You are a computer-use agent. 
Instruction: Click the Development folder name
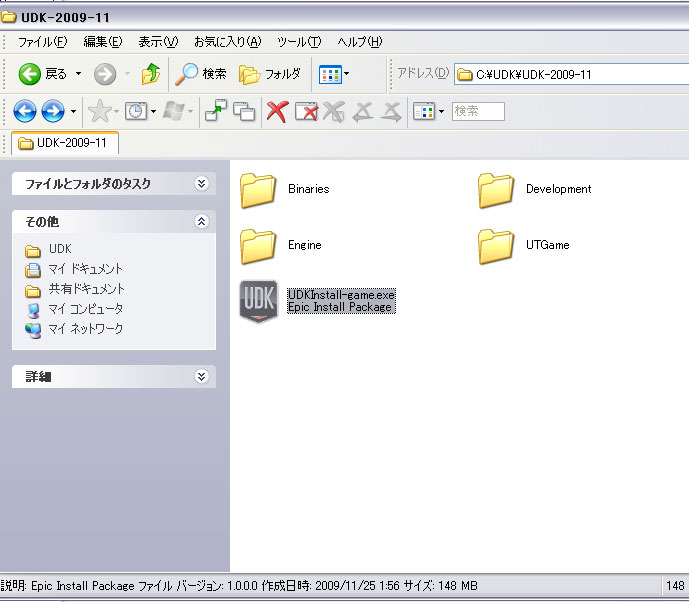558,189
